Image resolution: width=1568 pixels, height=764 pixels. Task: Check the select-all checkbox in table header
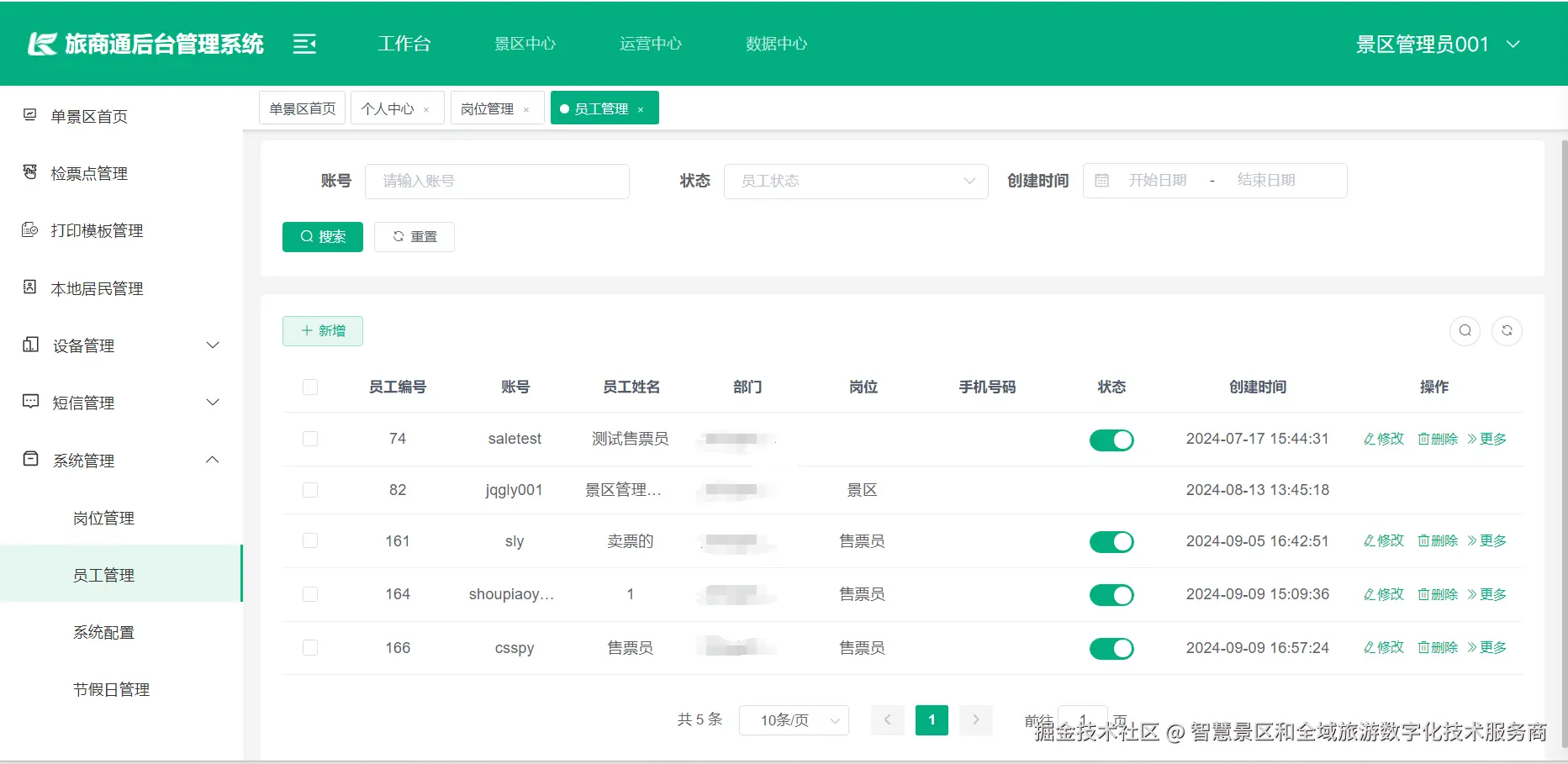tap(310, 387)
